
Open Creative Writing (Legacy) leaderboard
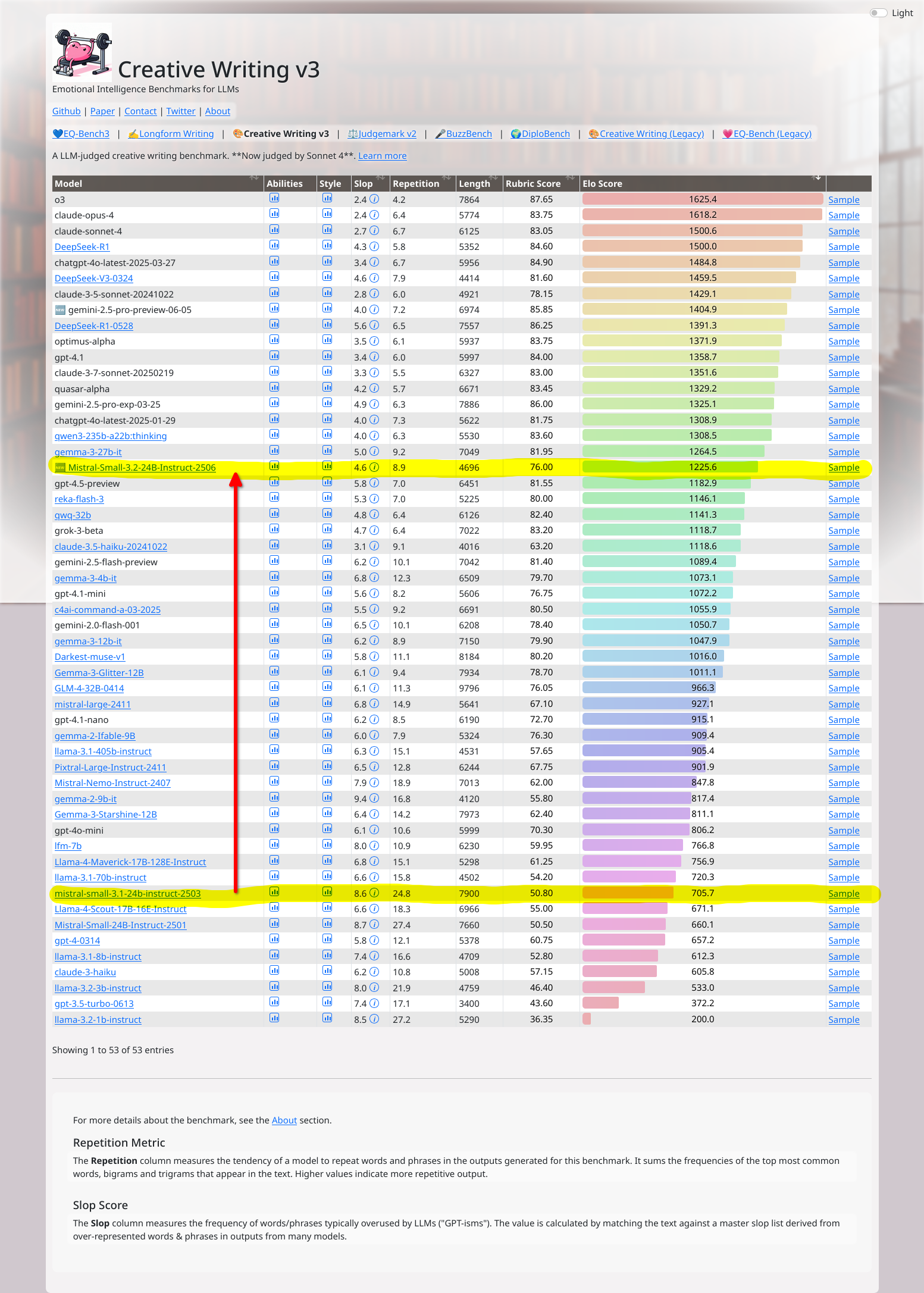coord(646,134)
